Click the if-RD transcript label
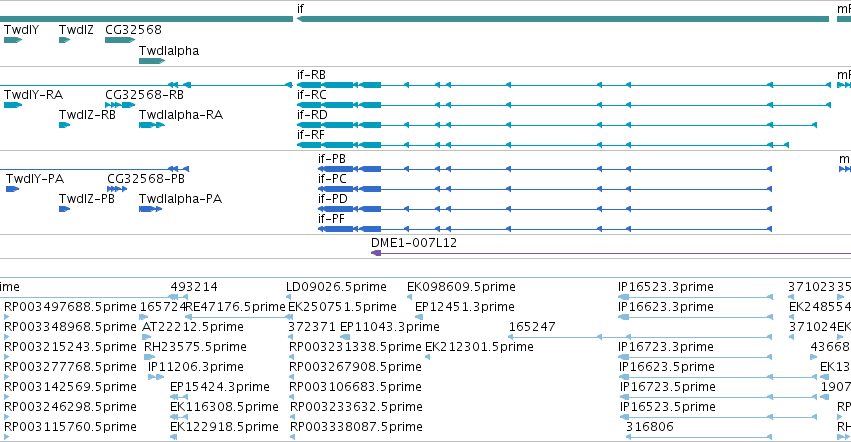Viewport: 851px width, 442px height. tap(312, 115)
